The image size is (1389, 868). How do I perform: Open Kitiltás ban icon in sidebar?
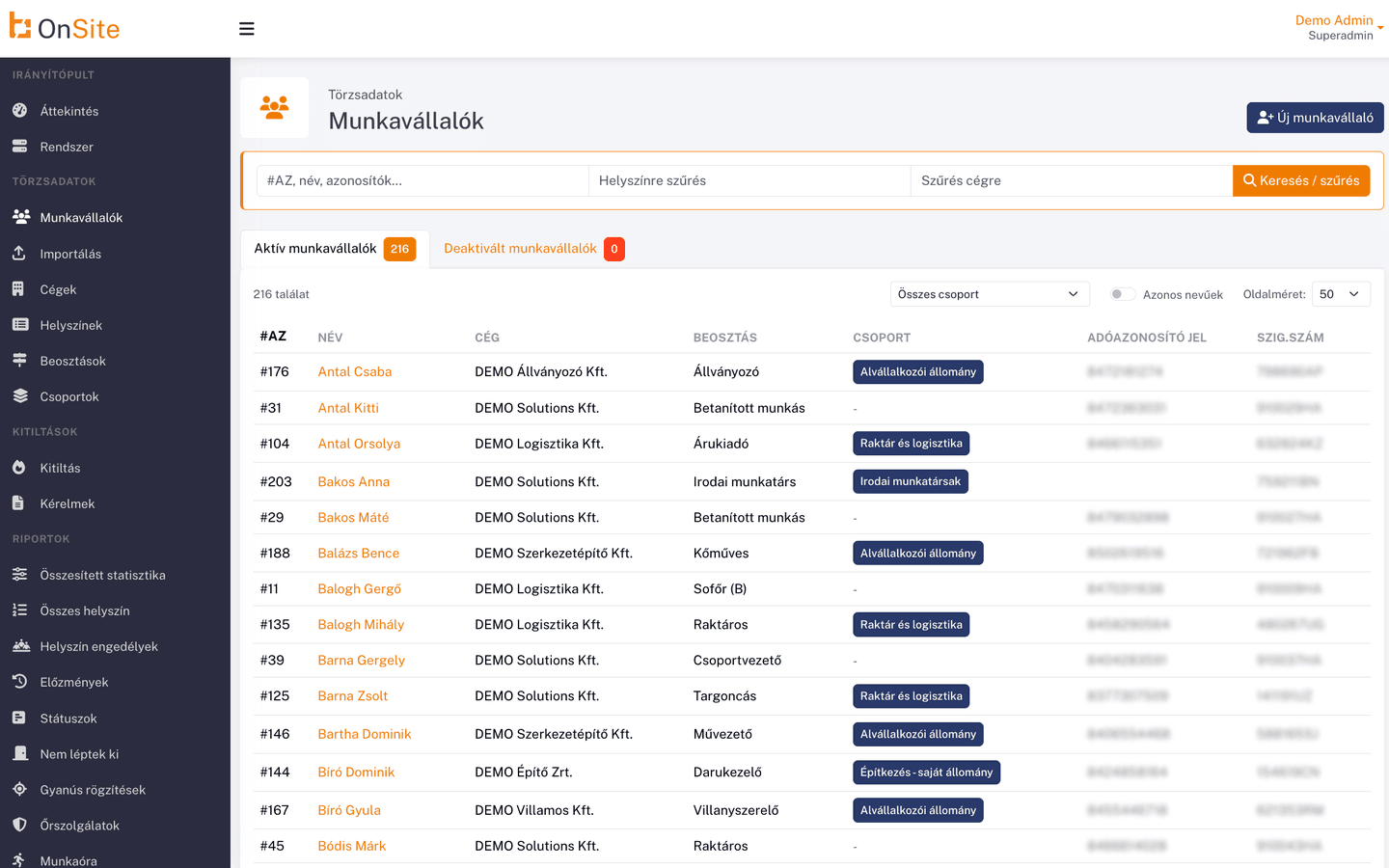coord(19,468)
